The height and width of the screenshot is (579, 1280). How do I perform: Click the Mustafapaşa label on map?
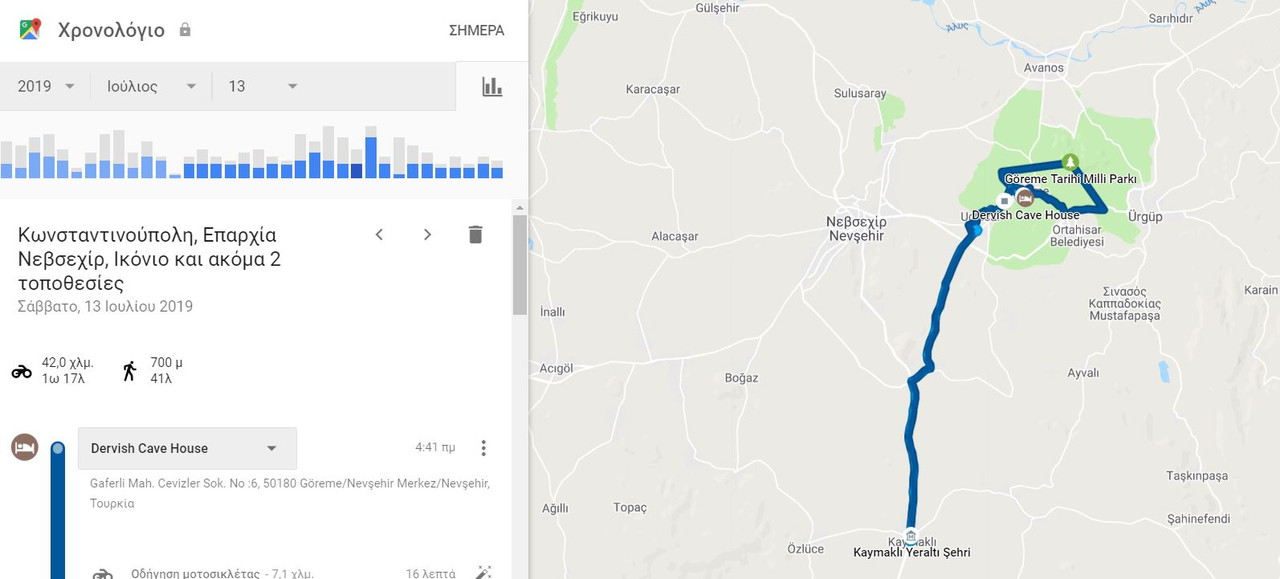point(1125,315)
